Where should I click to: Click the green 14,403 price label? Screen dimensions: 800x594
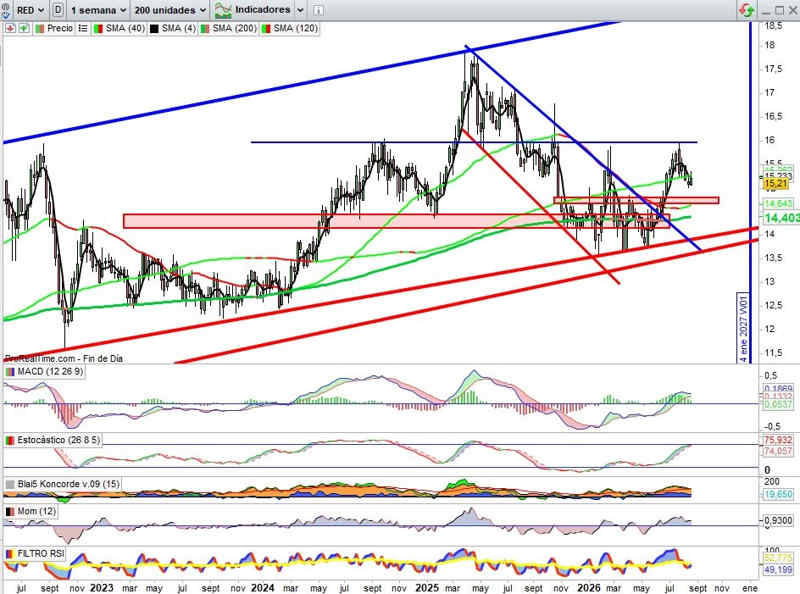pos(781,218)
